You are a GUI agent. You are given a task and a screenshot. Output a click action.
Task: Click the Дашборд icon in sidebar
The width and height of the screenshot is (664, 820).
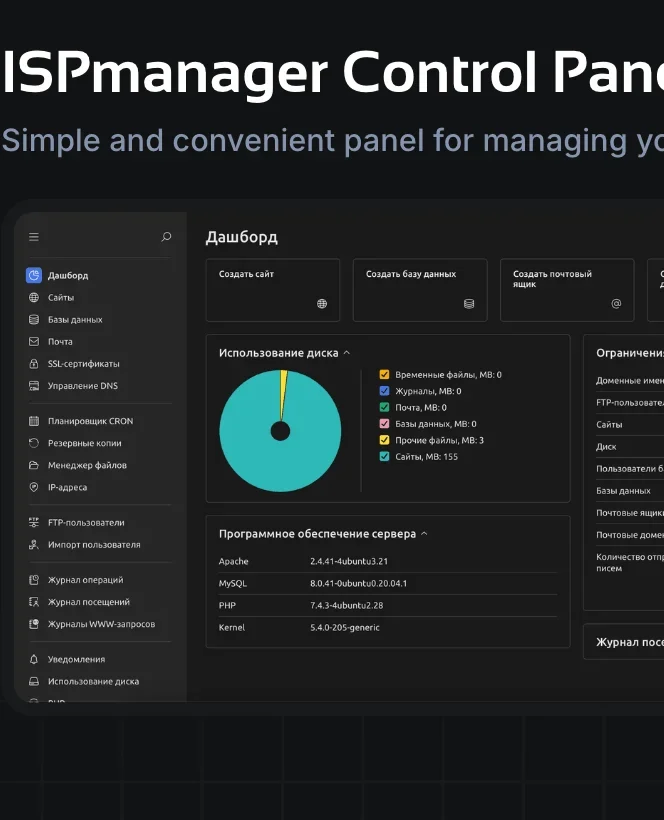[x=34, y=275]
